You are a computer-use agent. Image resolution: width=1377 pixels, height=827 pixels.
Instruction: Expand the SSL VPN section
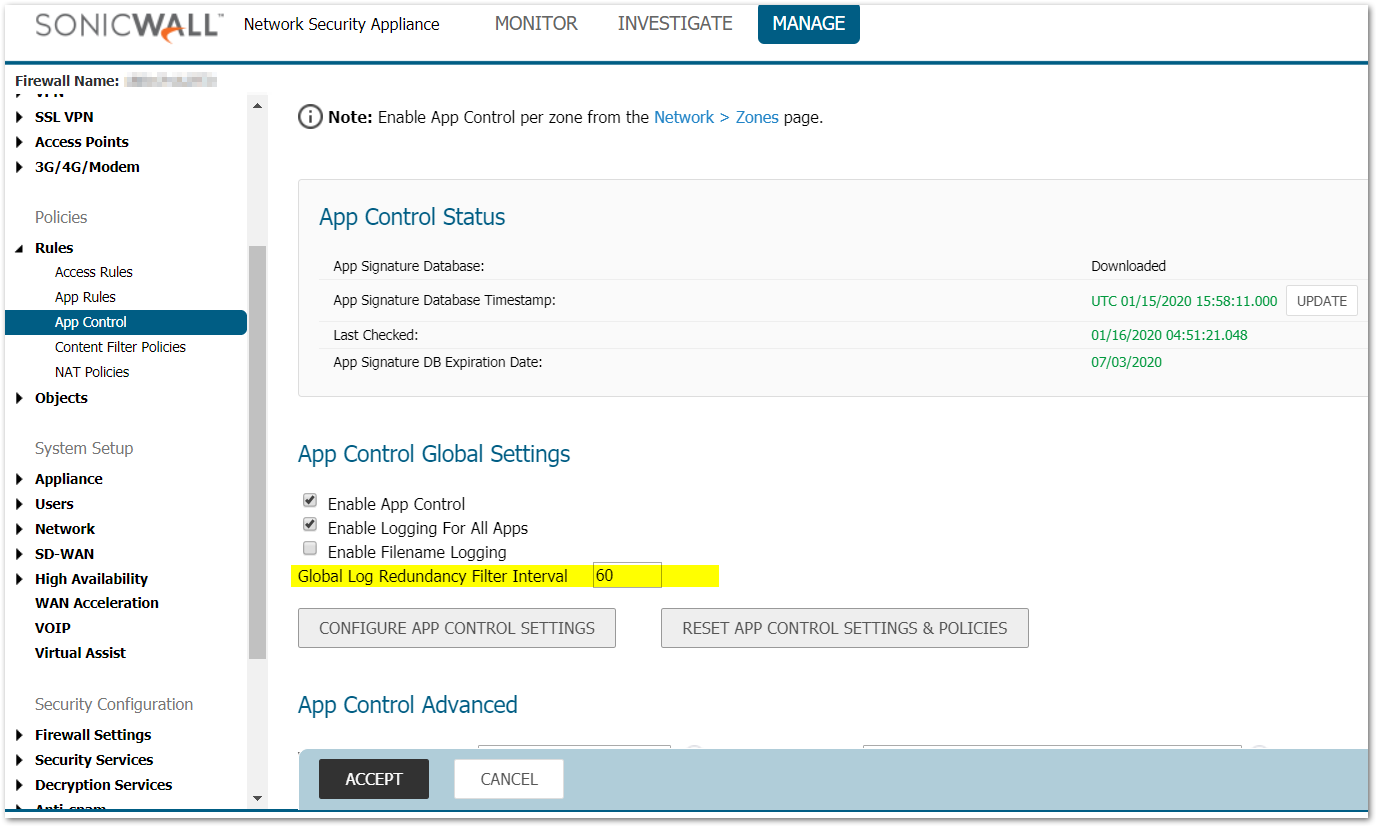[x=20, y=117]
